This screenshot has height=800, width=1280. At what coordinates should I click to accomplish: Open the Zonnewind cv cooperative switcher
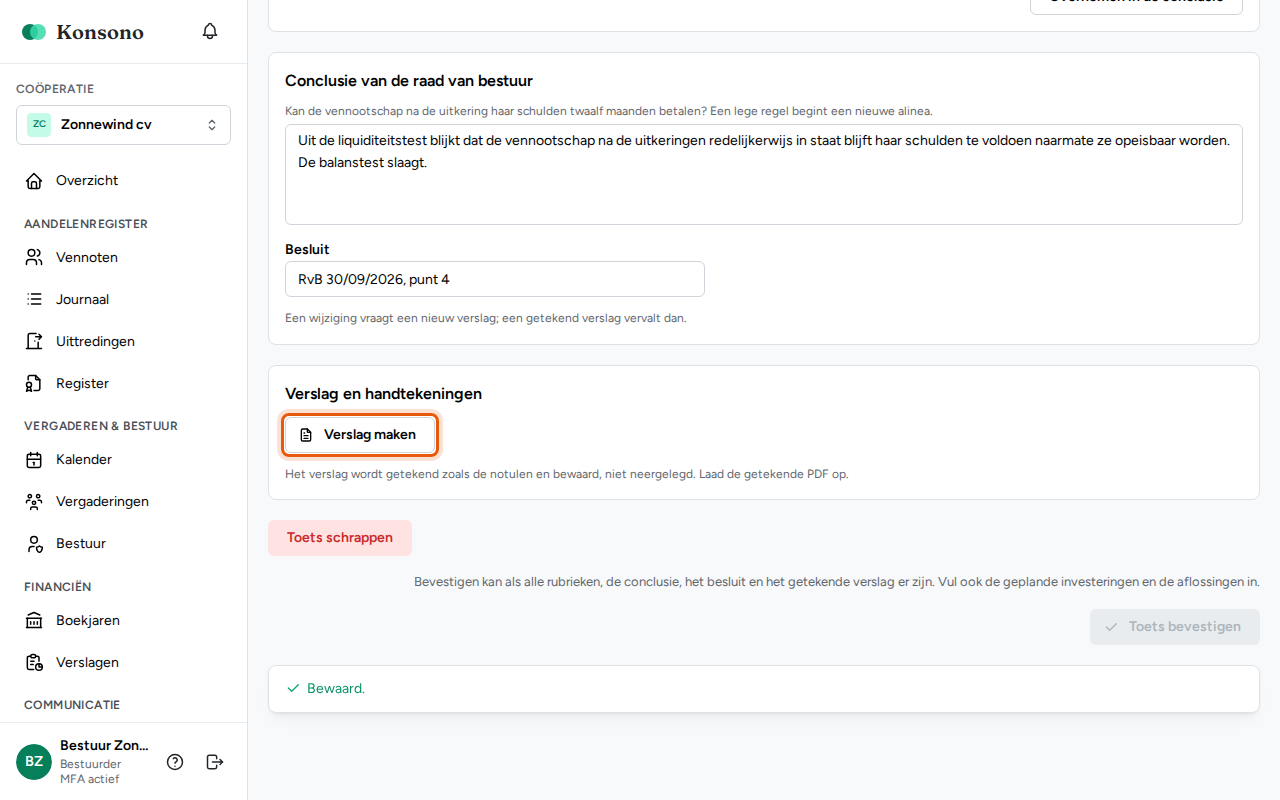point(123,125)
